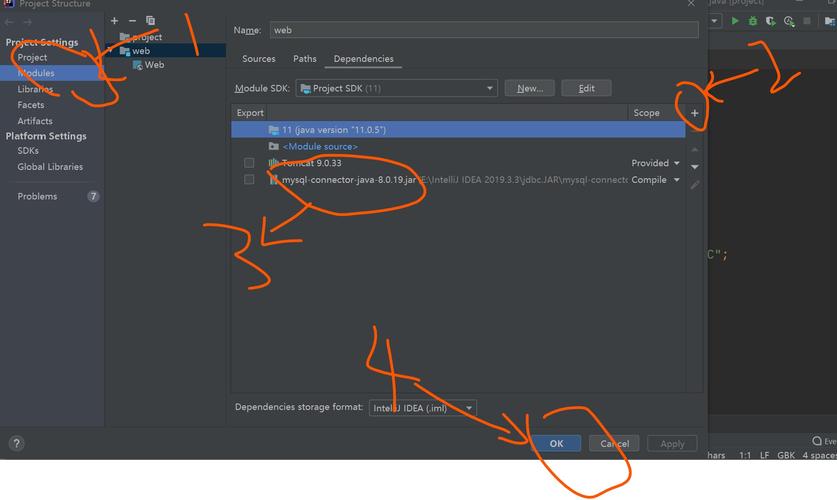
Task: Toggle export checkbox for mysql-connector-java-8.0.19.jar
Action: point(249,179)
